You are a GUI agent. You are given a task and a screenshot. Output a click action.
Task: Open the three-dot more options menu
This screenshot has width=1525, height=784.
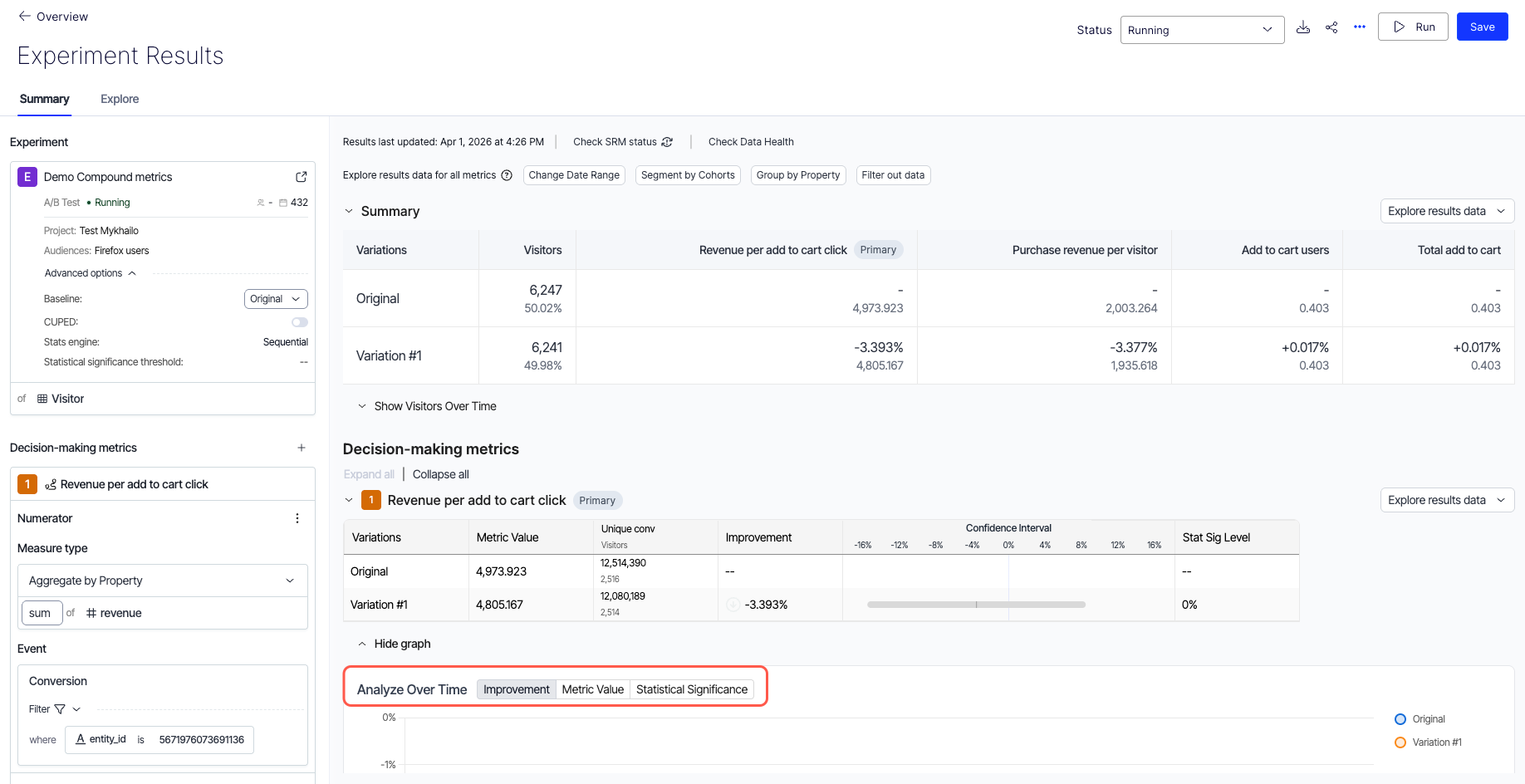click(x=1360, y=27)
